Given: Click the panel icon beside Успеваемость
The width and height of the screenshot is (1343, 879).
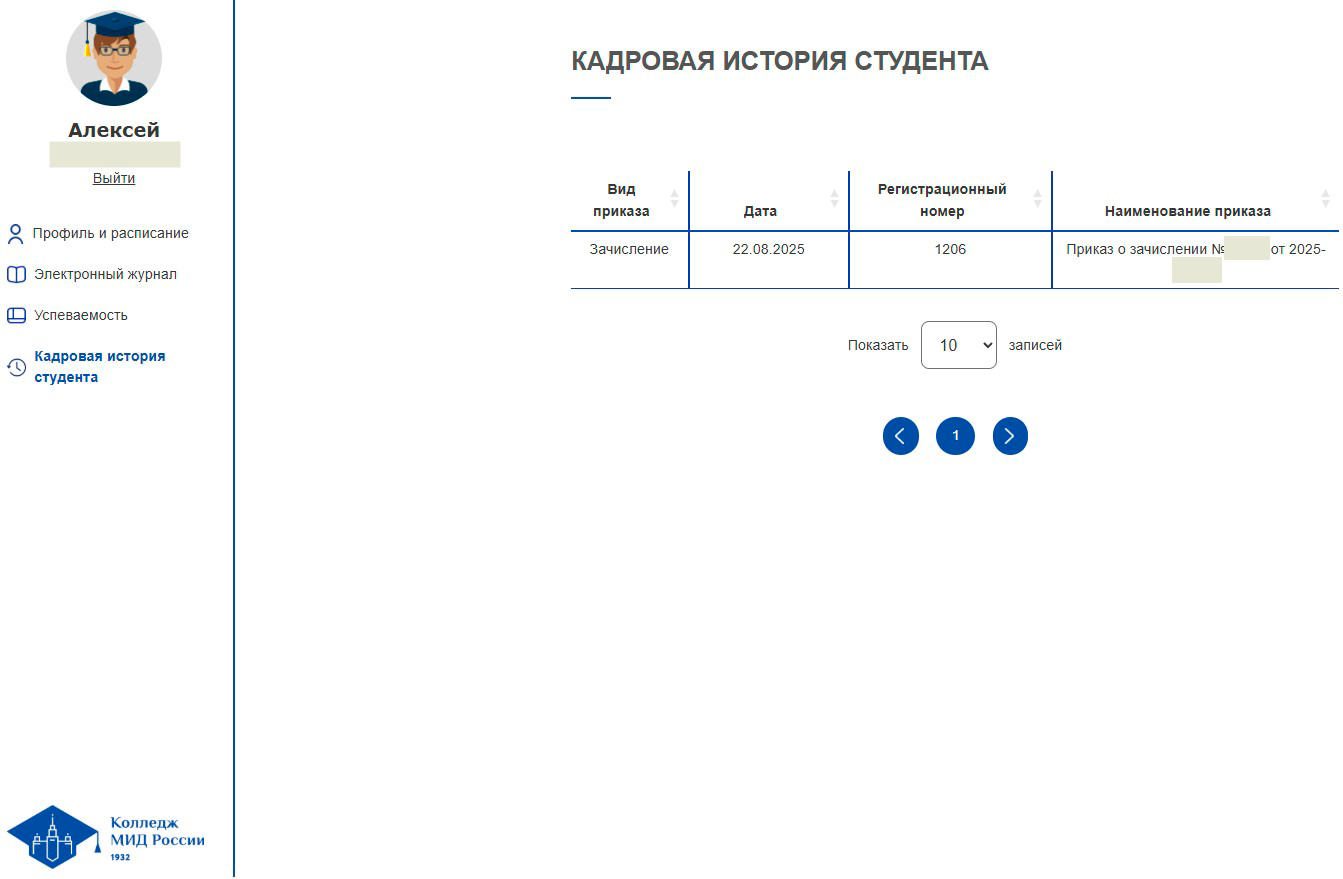Looking at the screenshot, I should [16, 315].
